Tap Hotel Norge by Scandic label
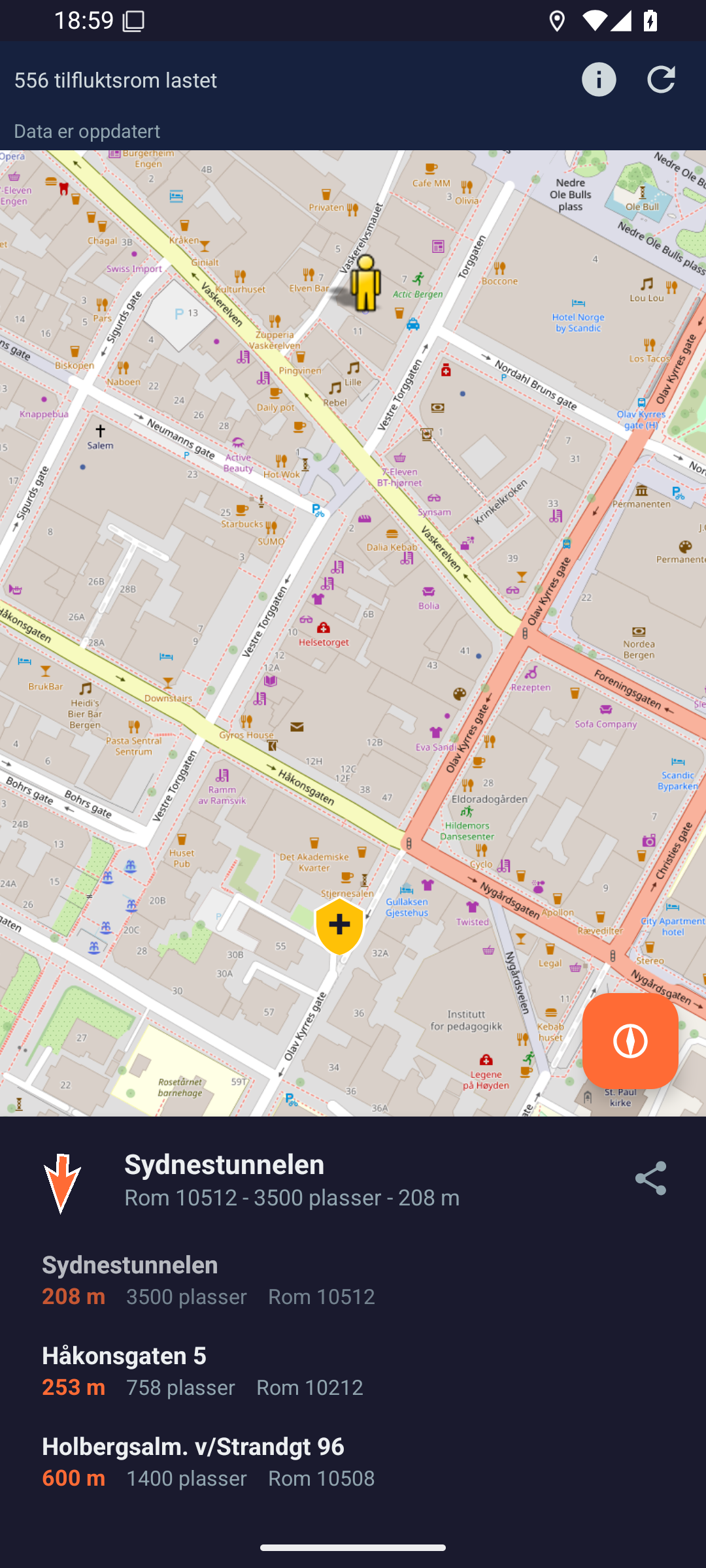The width and height of the screenshot is (706, 1568). click(x=579, y=322)
